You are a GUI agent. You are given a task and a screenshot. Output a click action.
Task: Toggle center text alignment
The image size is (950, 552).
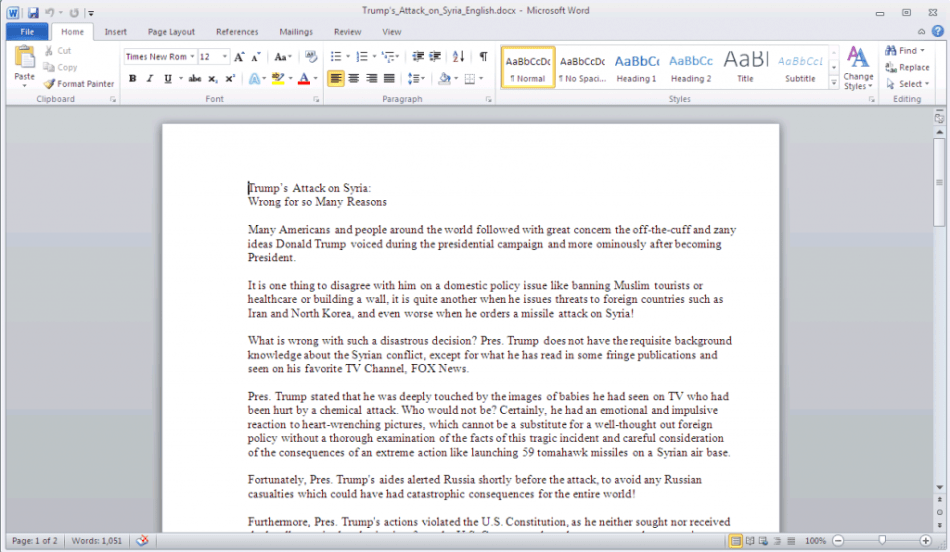coord(353,78)
